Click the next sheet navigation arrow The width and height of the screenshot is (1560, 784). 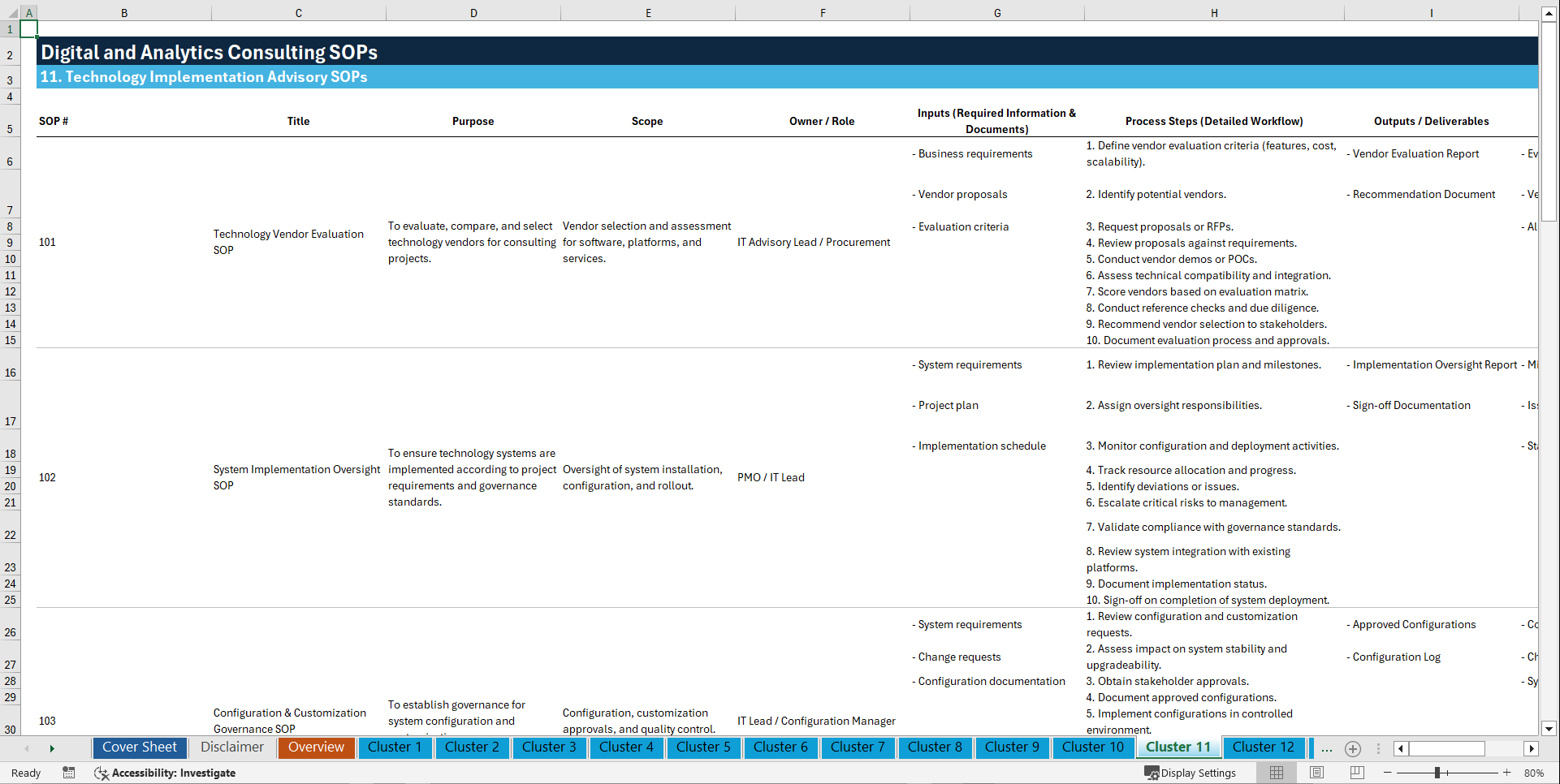53,748
